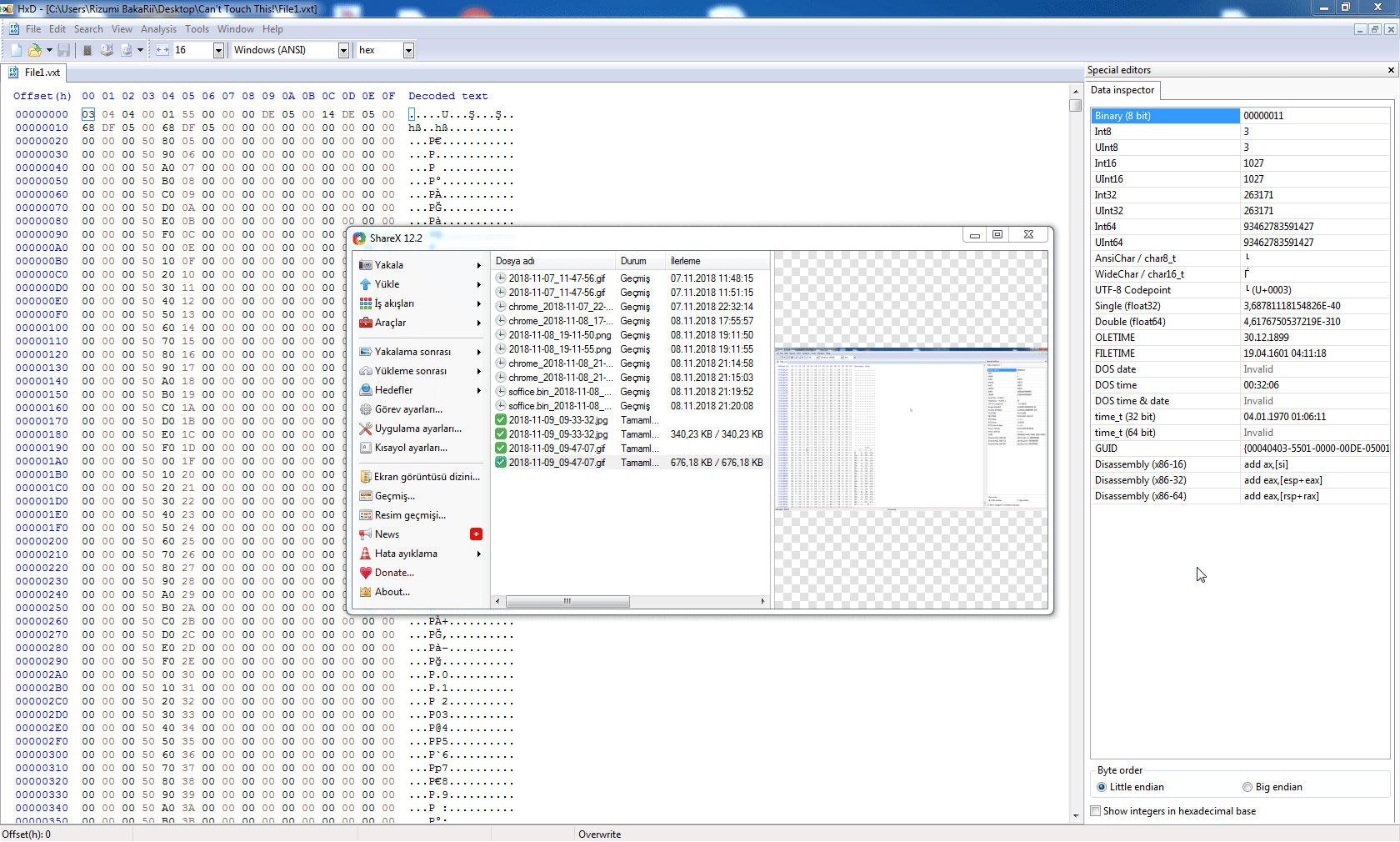Click the Kısayol ayarları icon
The image size is (1400, 842).
pos(365,448)
